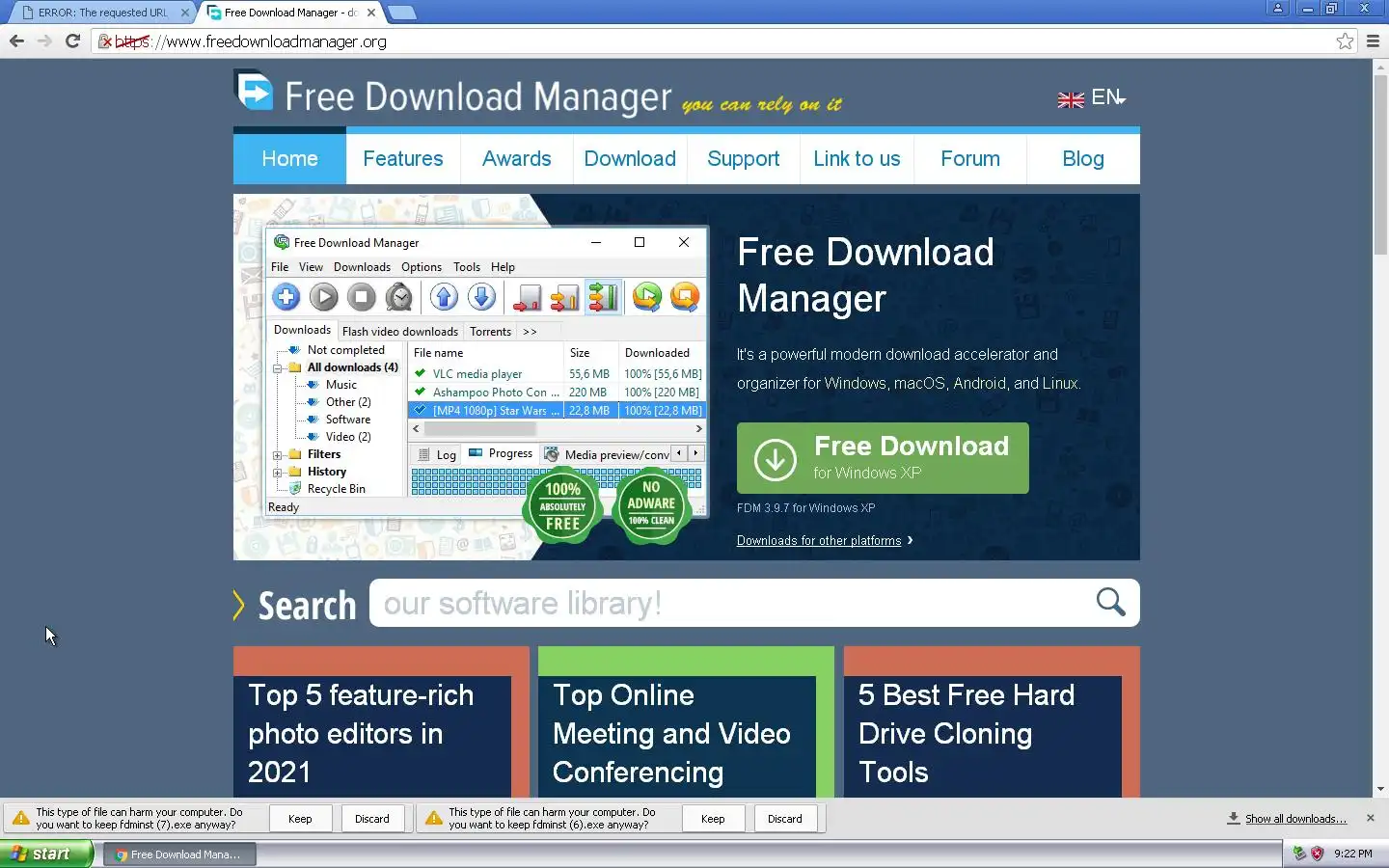
Task: Close the ERROR tab
Action: tap(185, 13)
